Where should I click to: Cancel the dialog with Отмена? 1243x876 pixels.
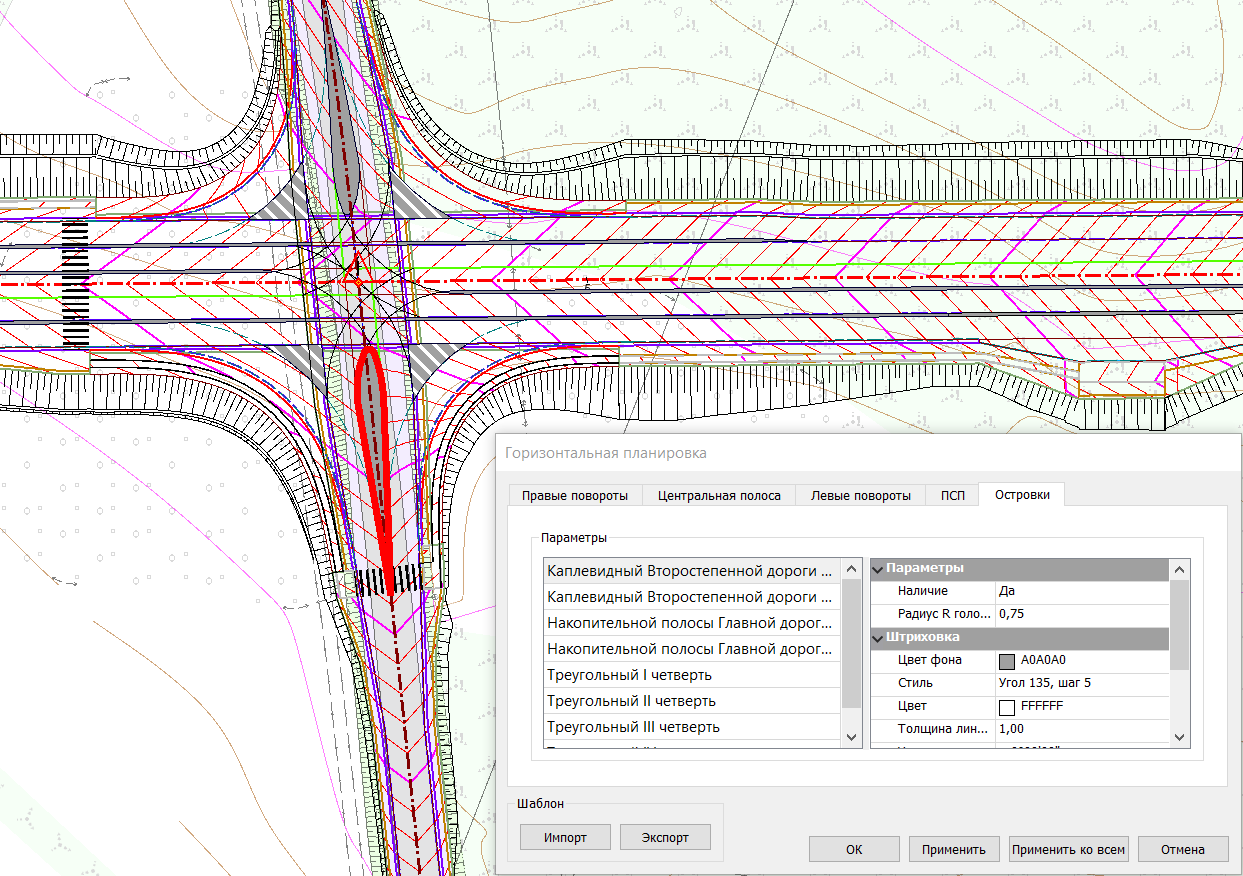point(1183,850)
